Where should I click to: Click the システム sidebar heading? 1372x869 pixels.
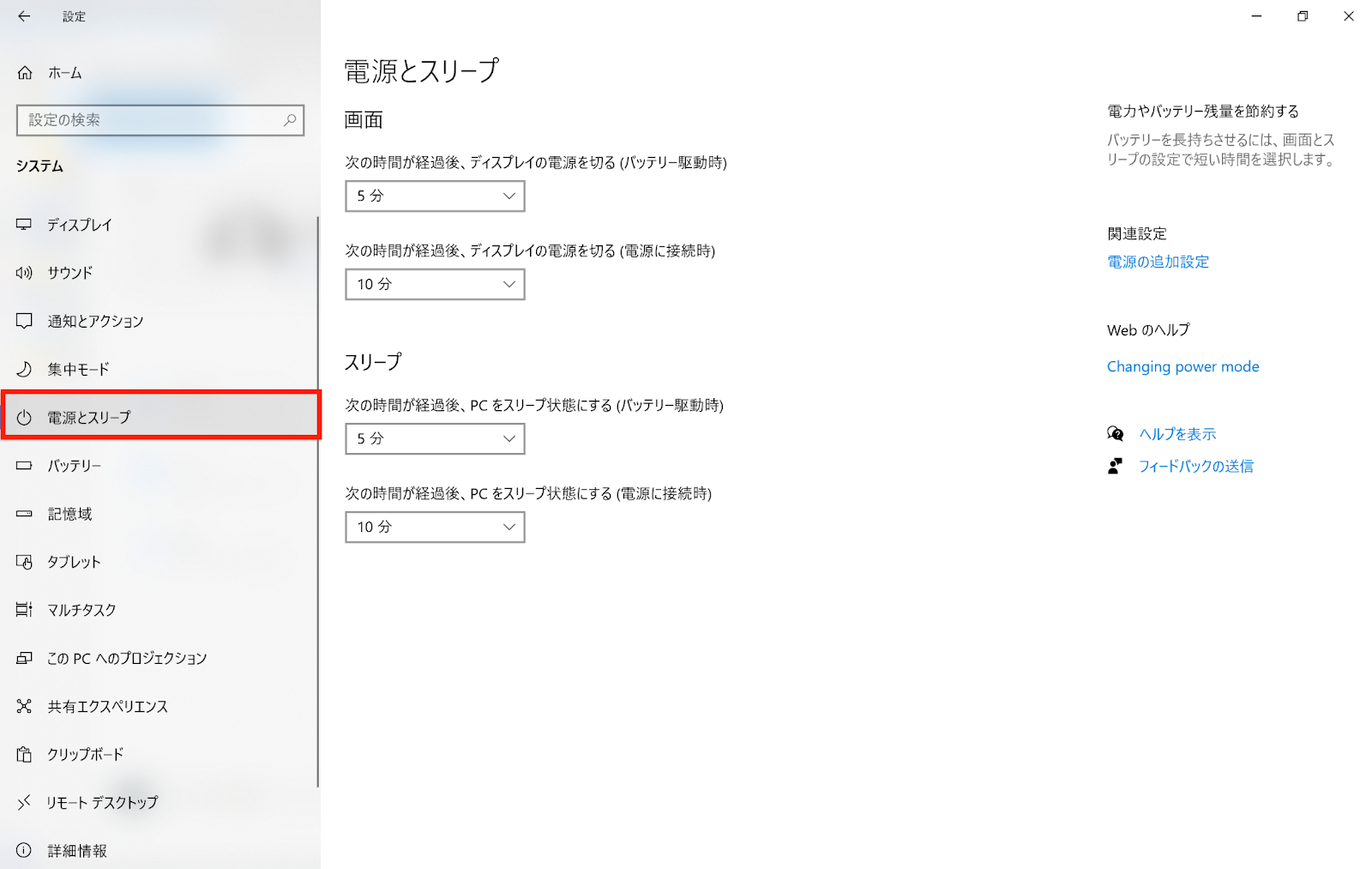click(x=39, y=166)
